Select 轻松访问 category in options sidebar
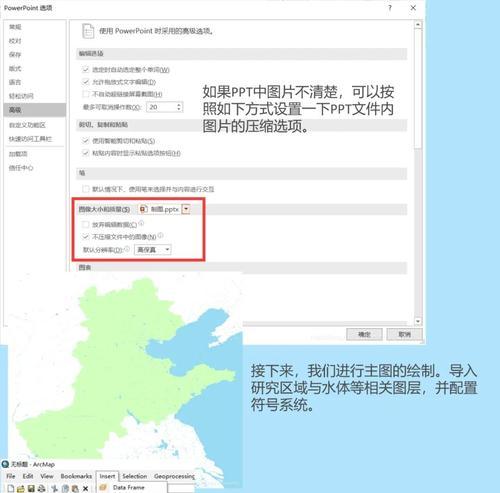The width and height of the screenshot is (500, 493). click(x=21, y=96)
